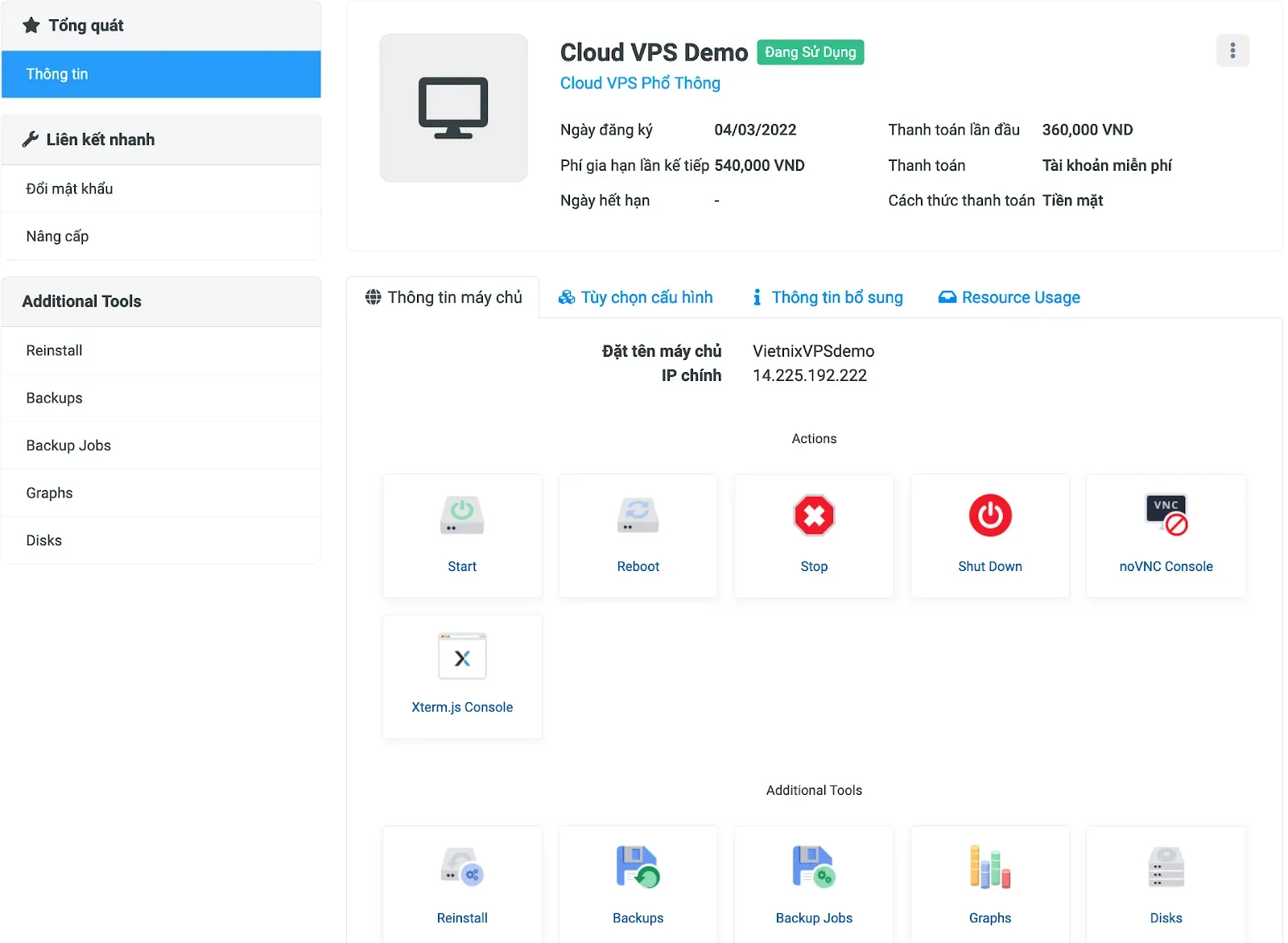The image size is (1288, 943).
Task: Switch to Thông tin máy chủ tab
Action: (443, 297)
